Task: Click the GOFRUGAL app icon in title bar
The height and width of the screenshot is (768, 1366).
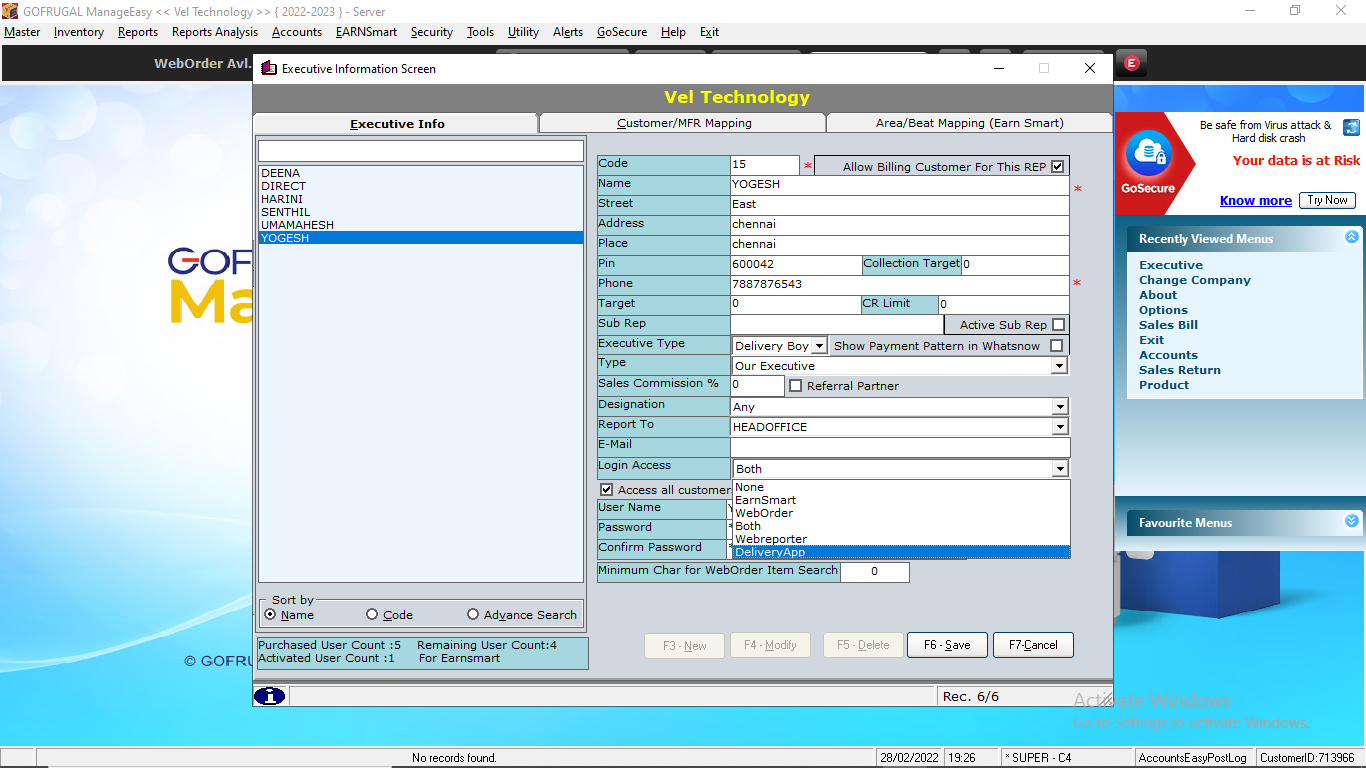Action: (11, 11)
